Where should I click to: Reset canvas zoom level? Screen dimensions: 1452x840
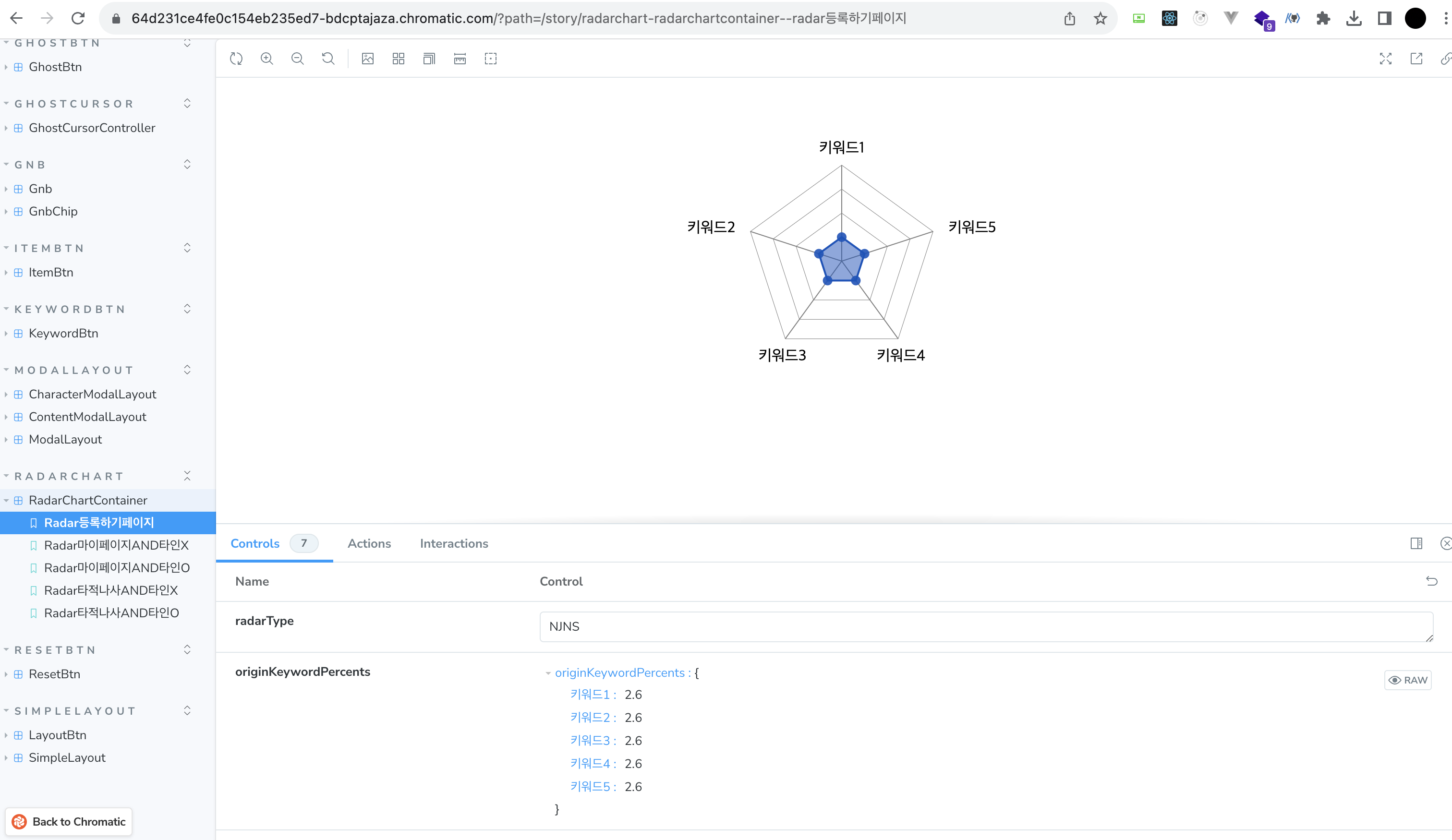(328, 59)
